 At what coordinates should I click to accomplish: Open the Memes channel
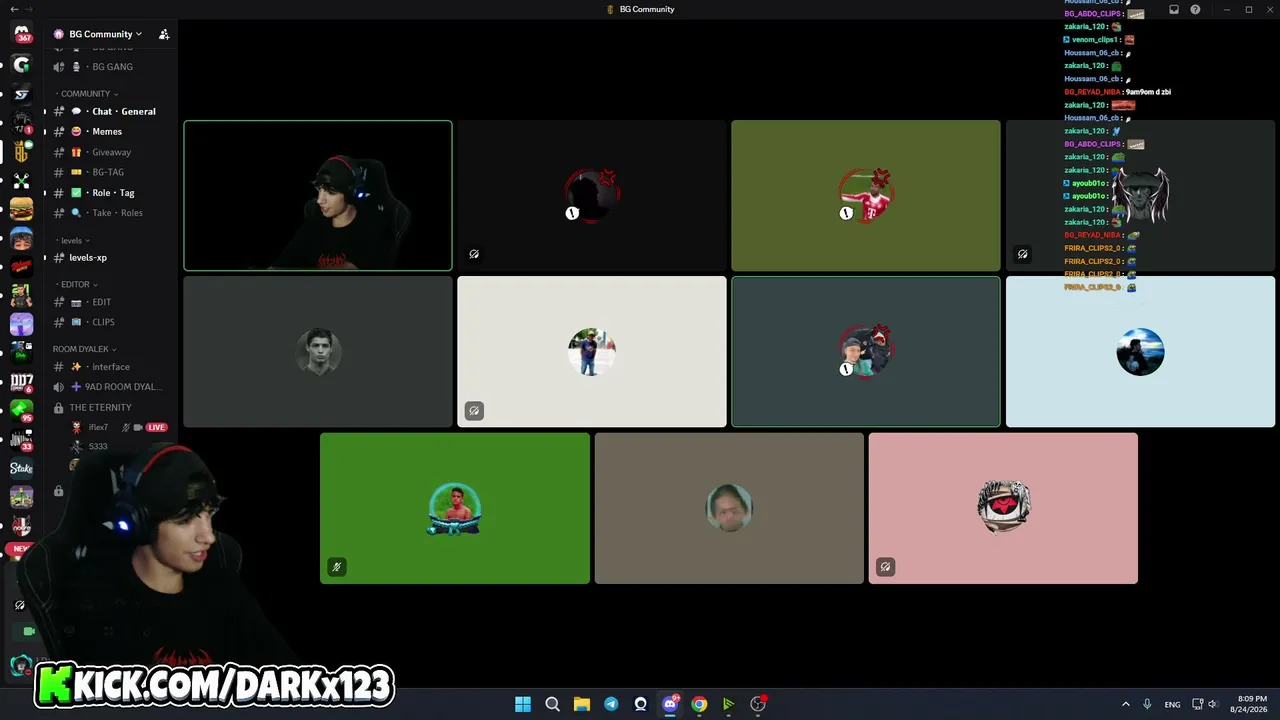click(111, 132)
